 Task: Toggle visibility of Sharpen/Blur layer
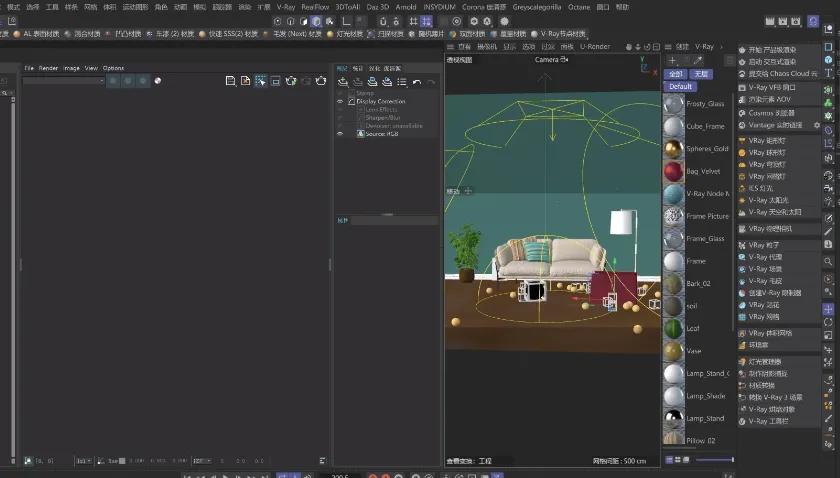click(x=340, y=117)
